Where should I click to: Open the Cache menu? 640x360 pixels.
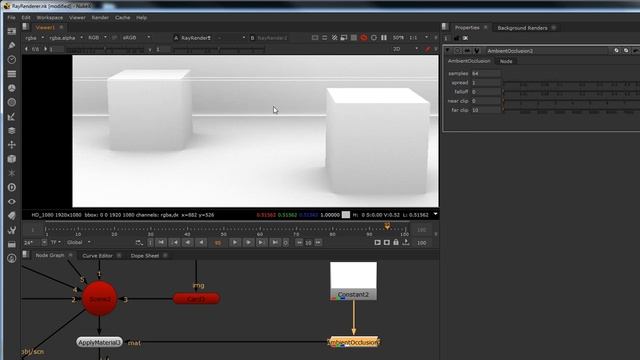coord(122,18)
